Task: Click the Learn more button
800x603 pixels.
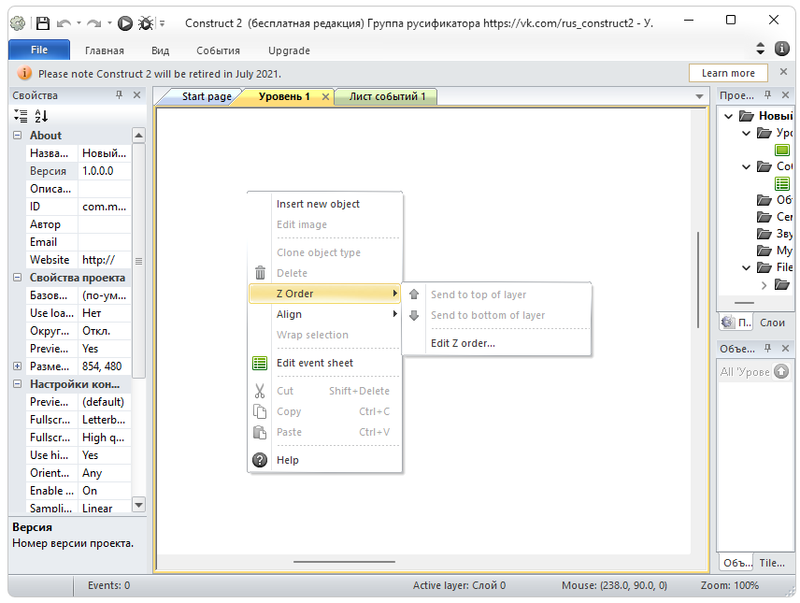Action: point(728,73)
